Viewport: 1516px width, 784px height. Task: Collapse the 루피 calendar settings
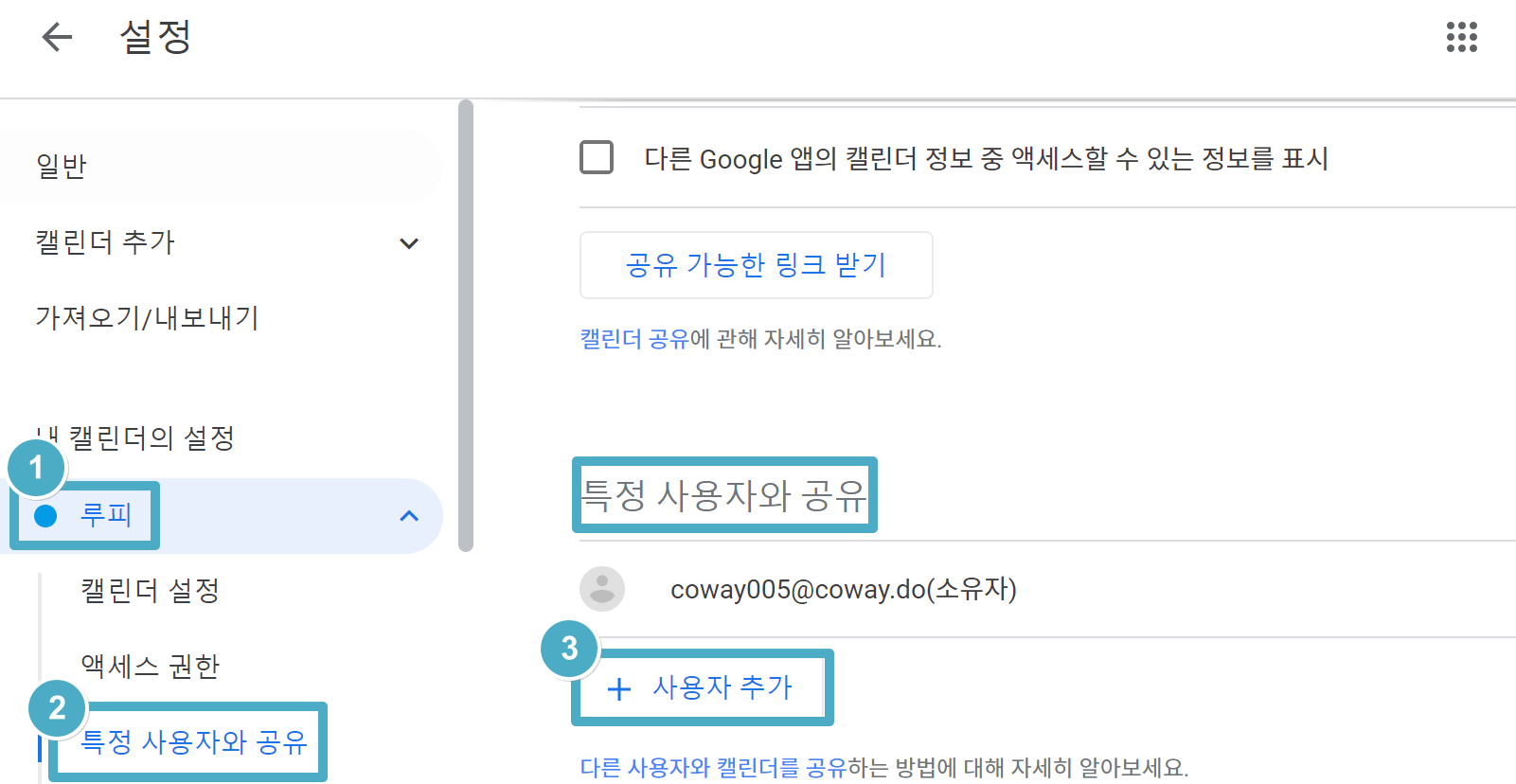(409, 516)
